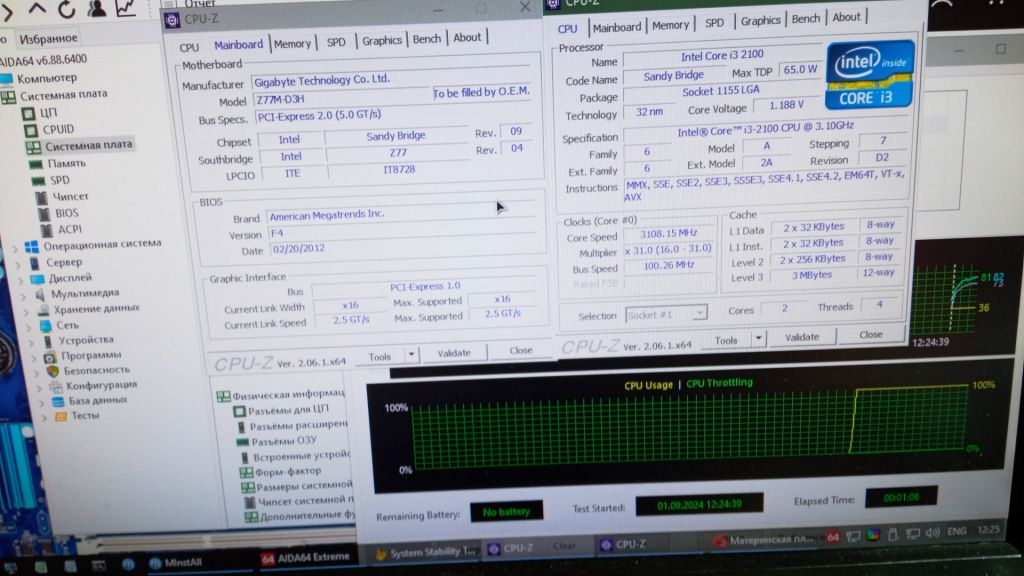The image size is (1024, 576).
Task: Open the Tools dropdown arrow in CPU window
Action: tap(758, 338)
